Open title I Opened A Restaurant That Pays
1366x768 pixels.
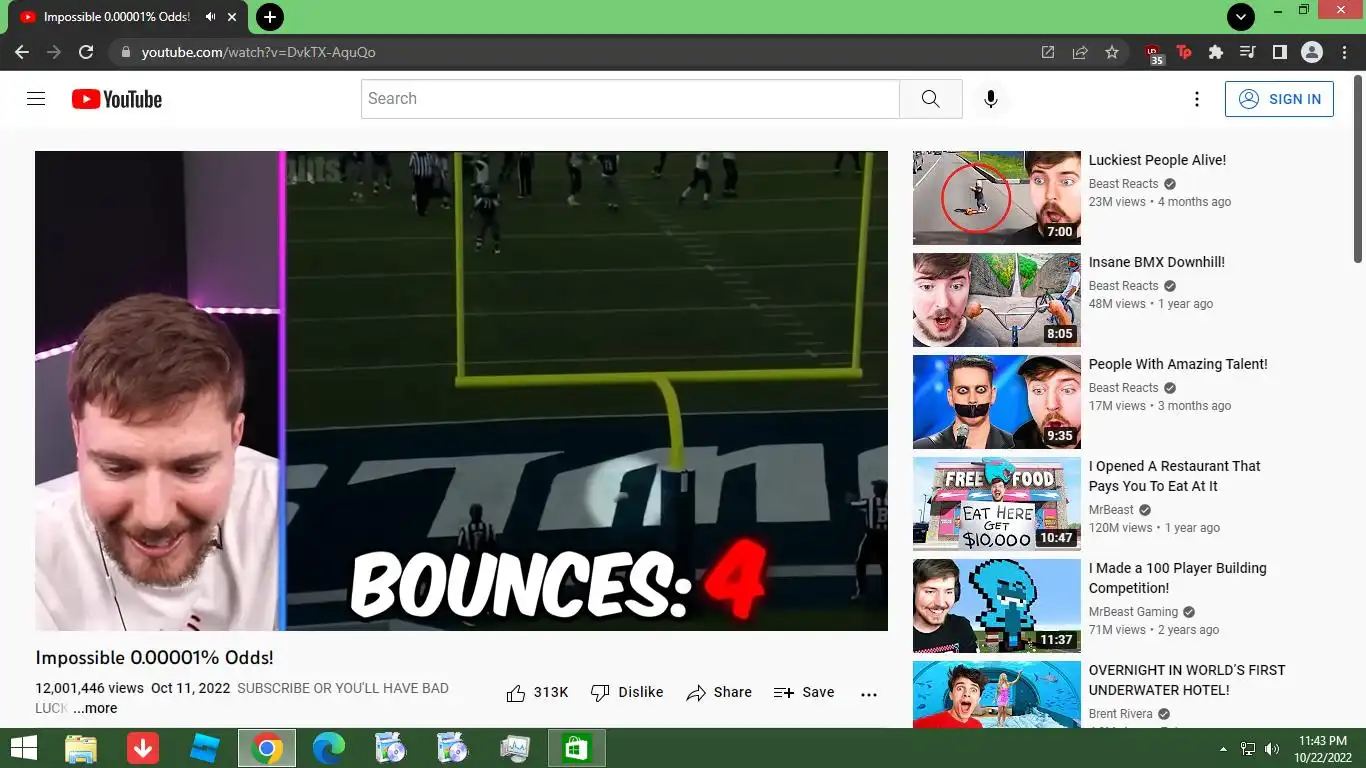pyautogui.click(x=1175, y=476)
